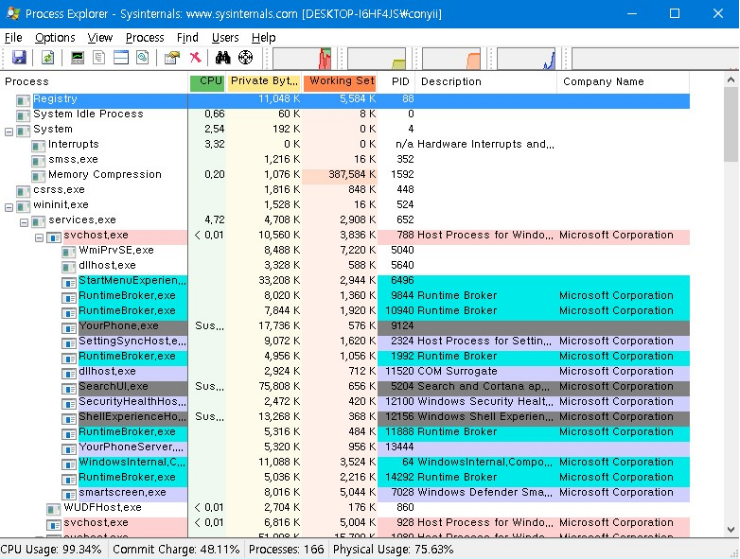Screen dimensions: 740x559
Task: Click the red X Kill Process icon
Action: pos(195,58)
